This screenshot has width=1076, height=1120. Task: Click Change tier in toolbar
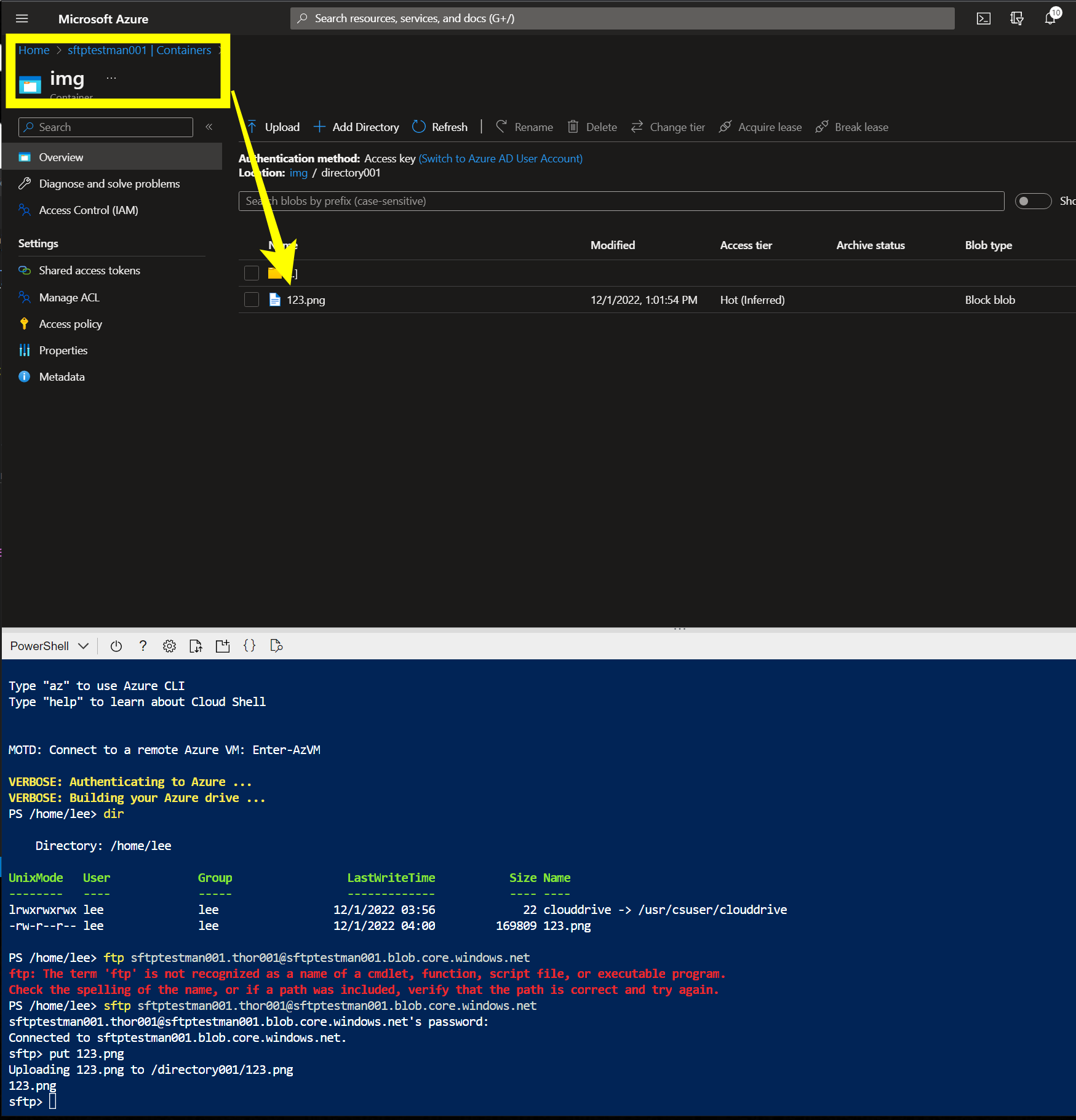[x=668, y=127]
